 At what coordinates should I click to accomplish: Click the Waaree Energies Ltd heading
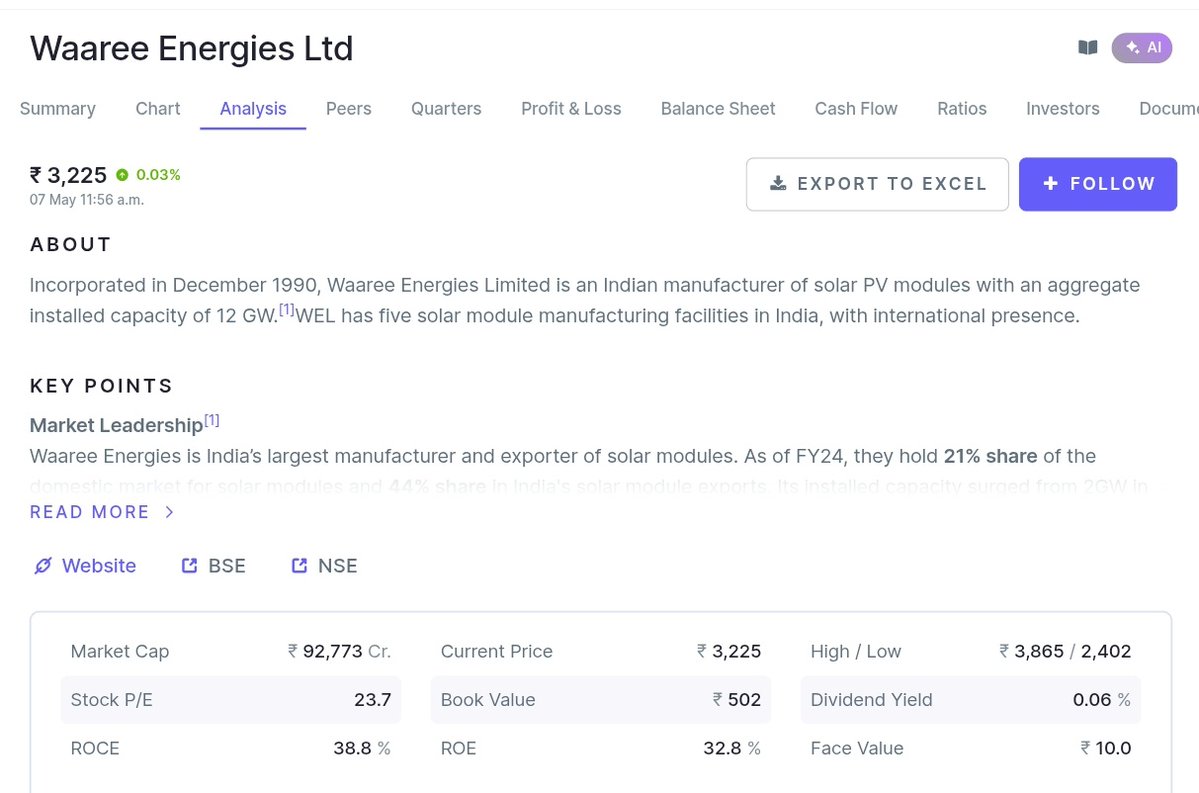[x=191, y=48]
